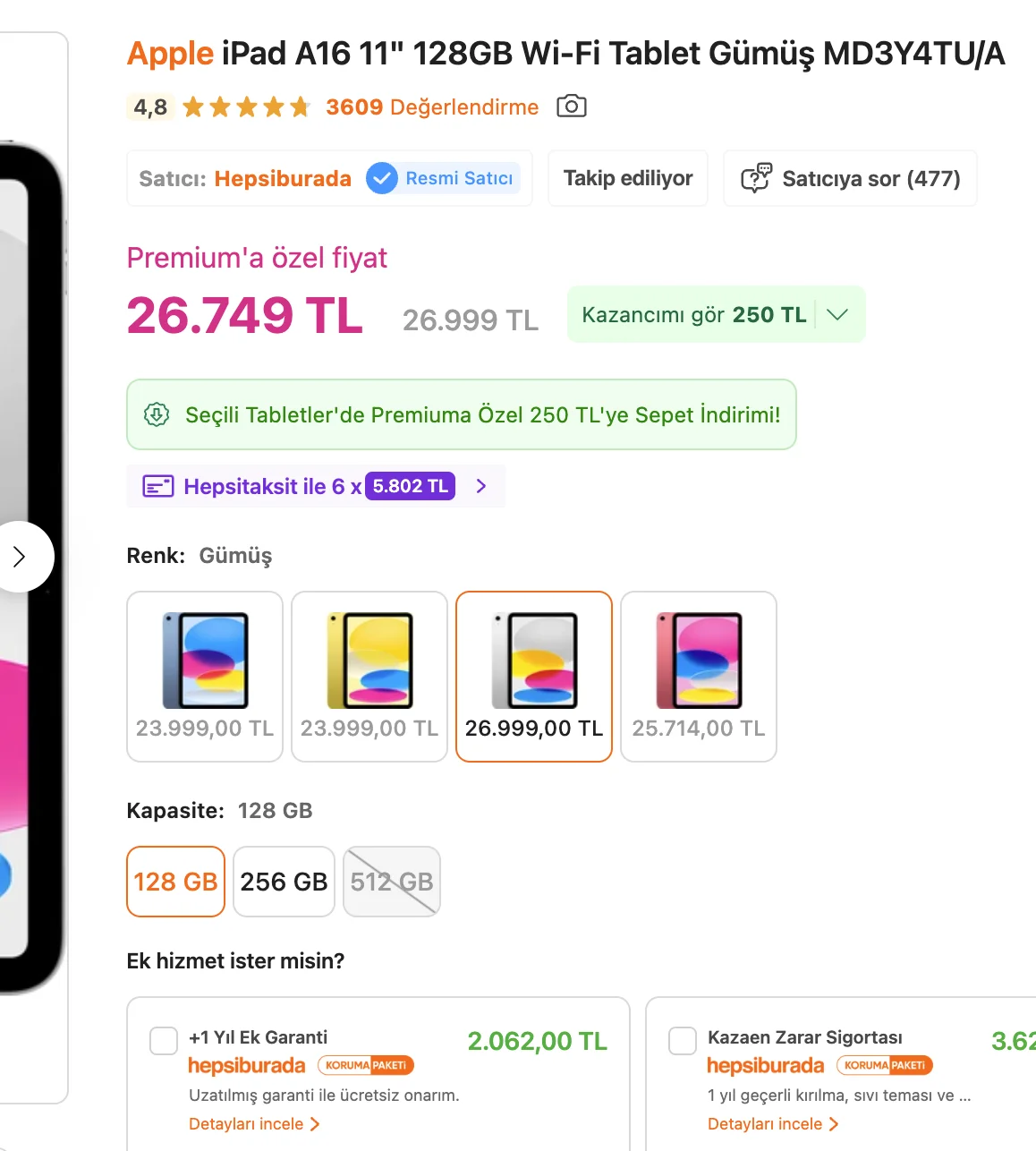Select the disabled 512 GB option

[x=392, y=882]
